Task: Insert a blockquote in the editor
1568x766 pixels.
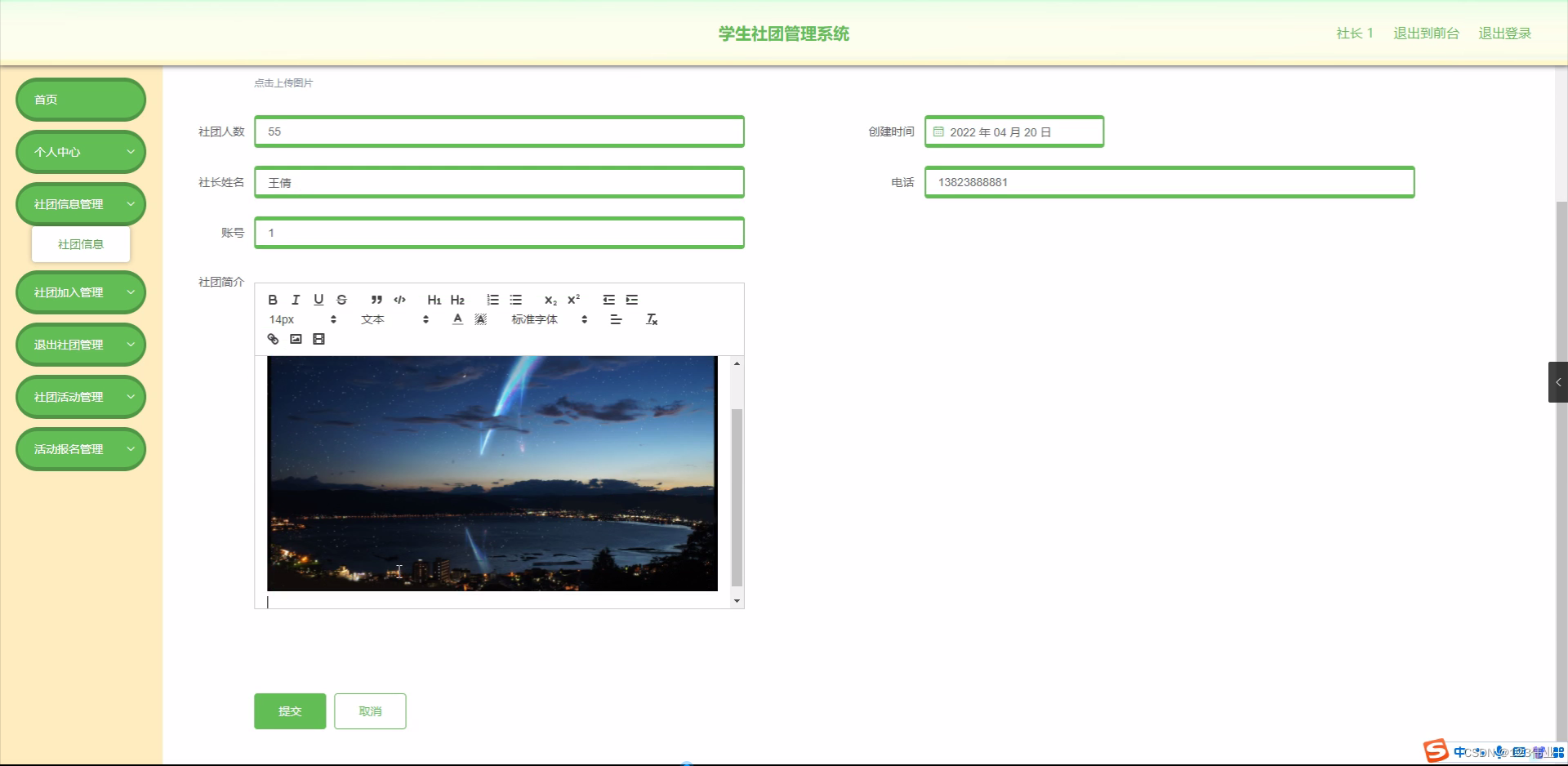Action: coord(376,300)
